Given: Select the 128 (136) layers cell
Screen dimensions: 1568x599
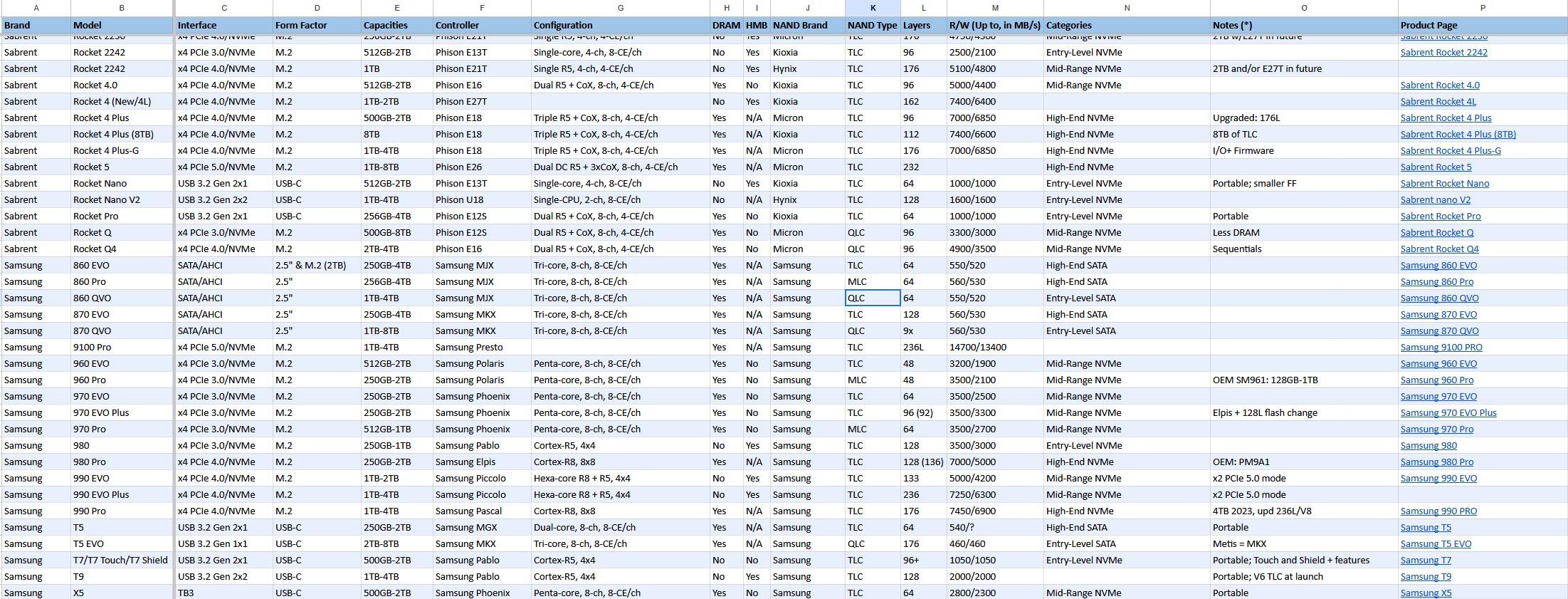Looking at the screenshot, I should (924, 462).
